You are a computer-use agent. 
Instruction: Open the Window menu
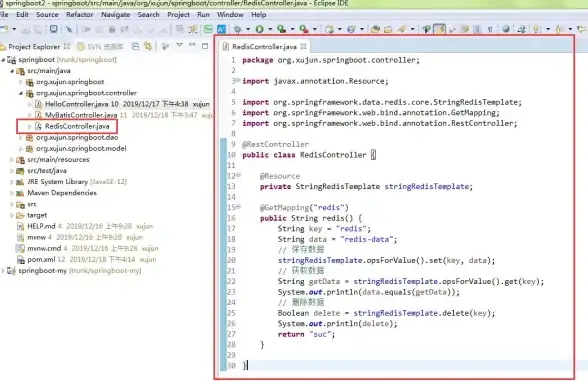point(230,15)
